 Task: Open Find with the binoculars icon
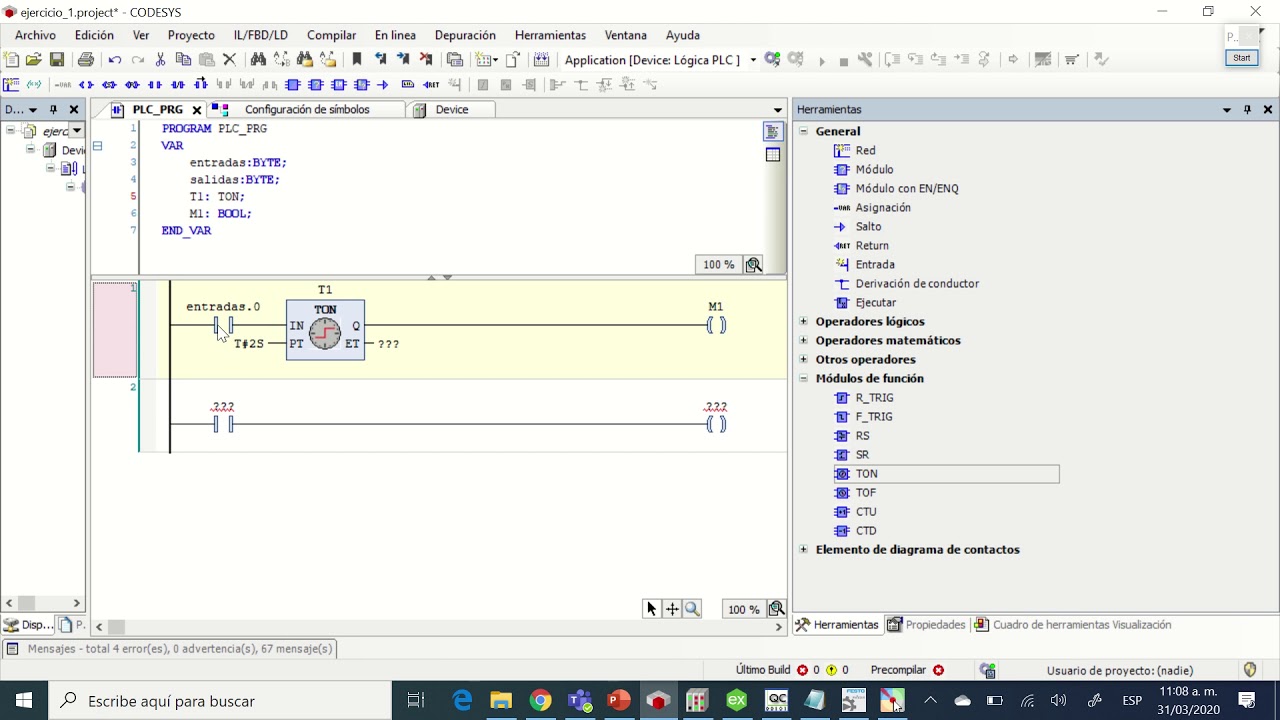click(x=258, y=60)
